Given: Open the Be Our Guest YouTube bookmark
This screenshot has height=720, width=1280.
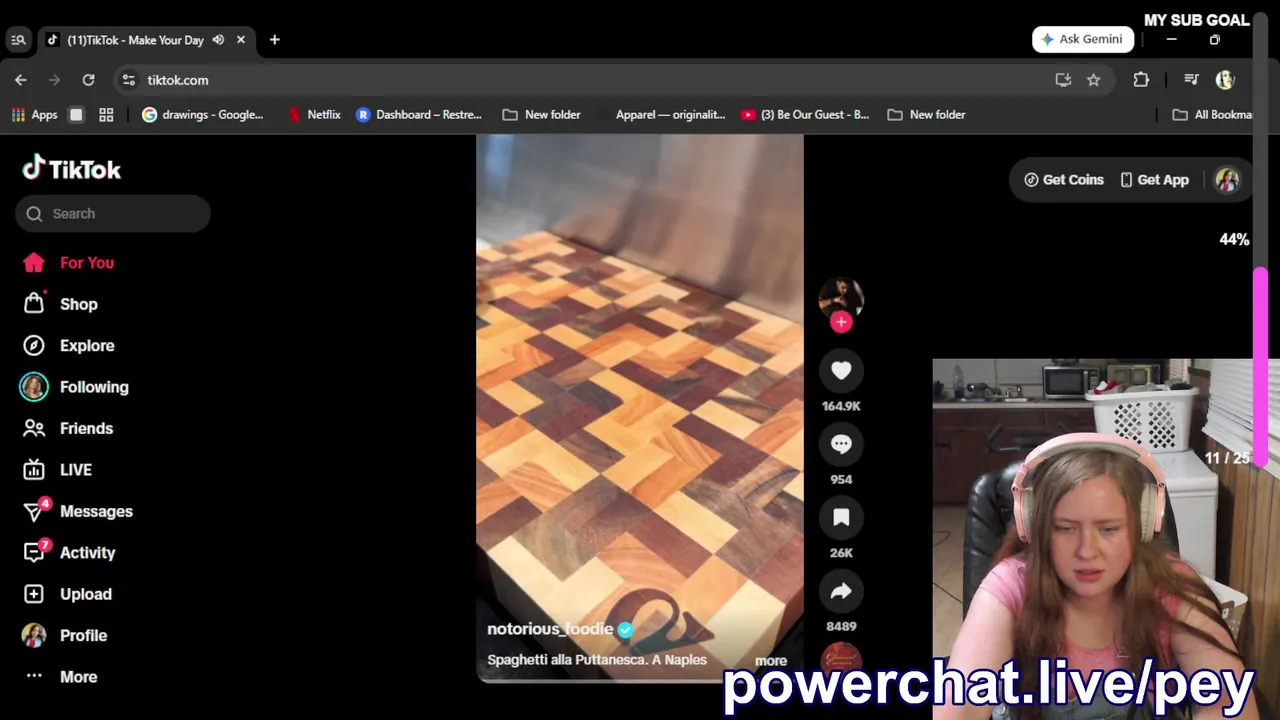Looking at the screenshot, I should point(805,115).
